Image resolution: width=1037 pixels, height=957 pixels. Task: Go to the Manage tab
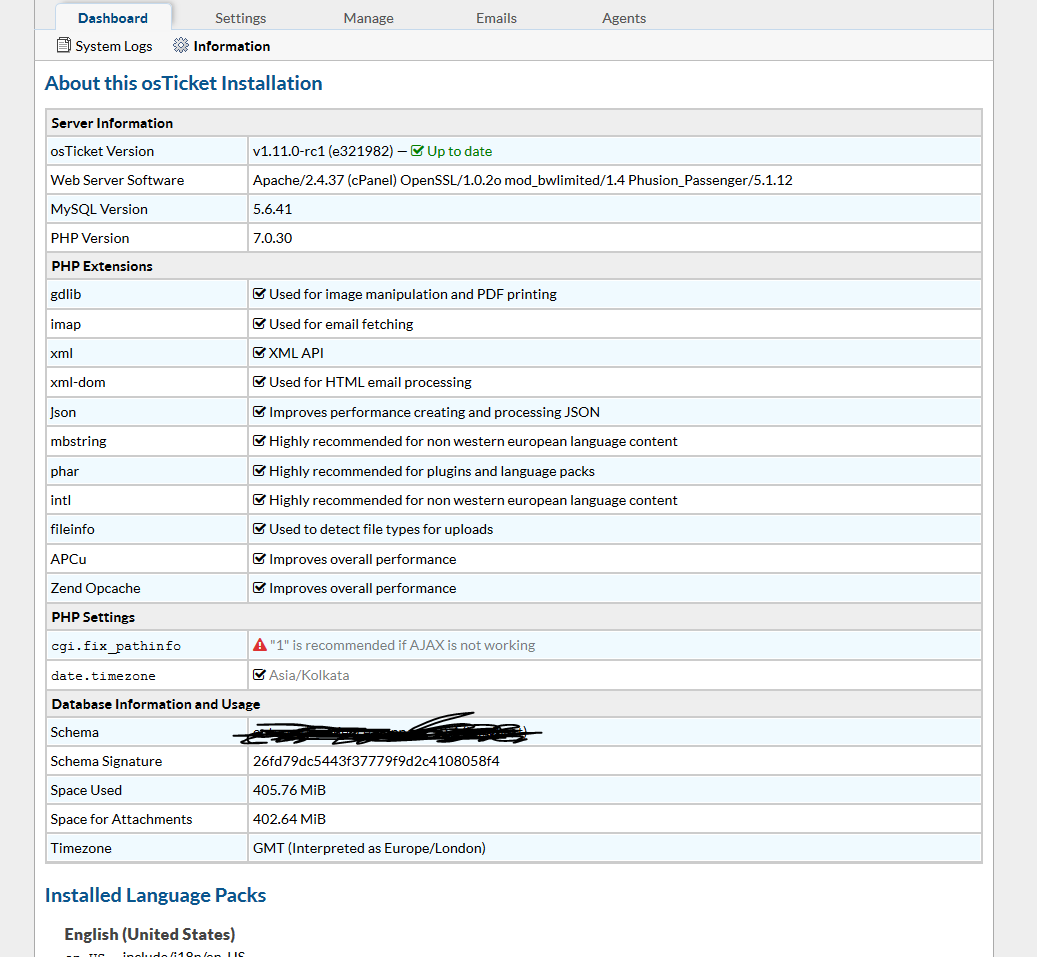[x=368, y=18]
